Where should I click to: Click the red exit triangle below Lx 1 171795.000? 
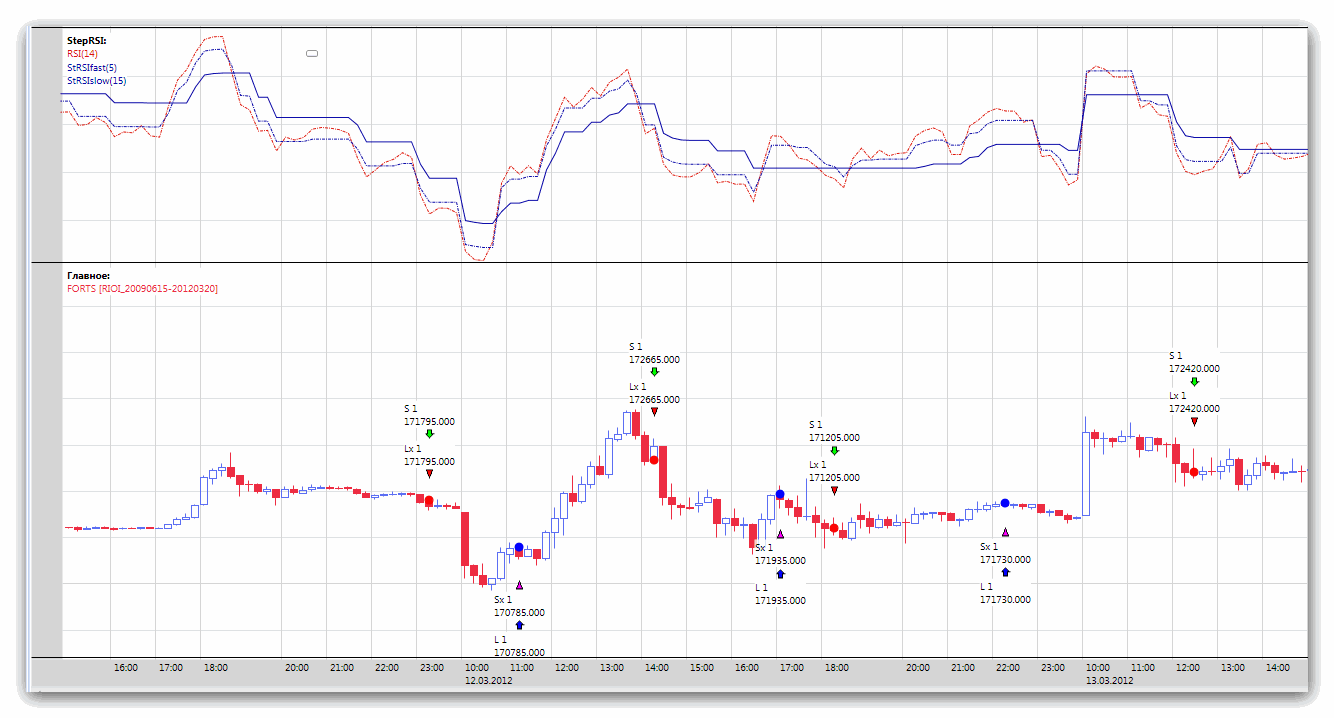pyautogui.click(x=429, y=474)
